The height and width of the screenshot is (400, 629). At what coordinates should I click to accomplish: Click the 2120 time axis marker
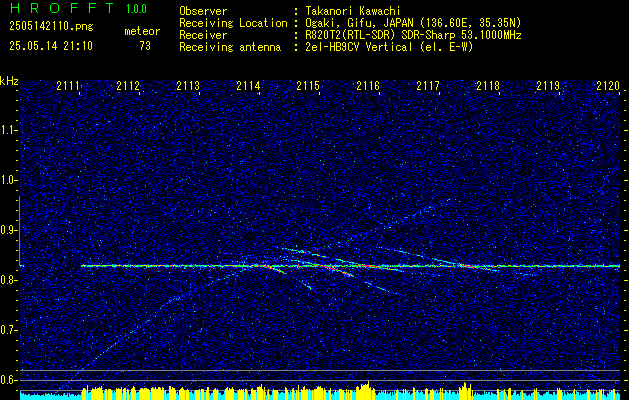tap(608, 86)
